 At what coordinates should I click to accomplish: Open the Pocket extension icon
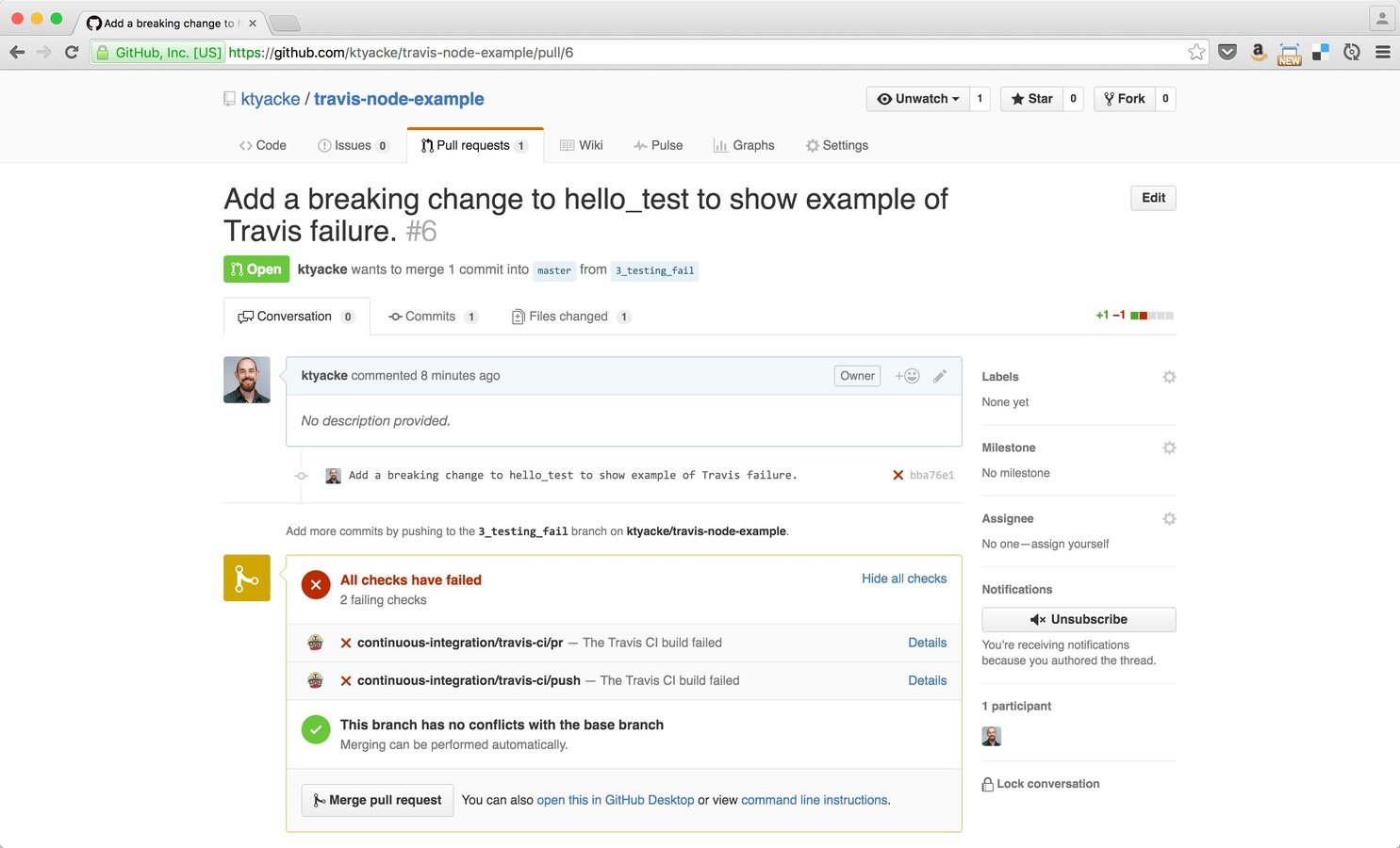(1227, 53)
